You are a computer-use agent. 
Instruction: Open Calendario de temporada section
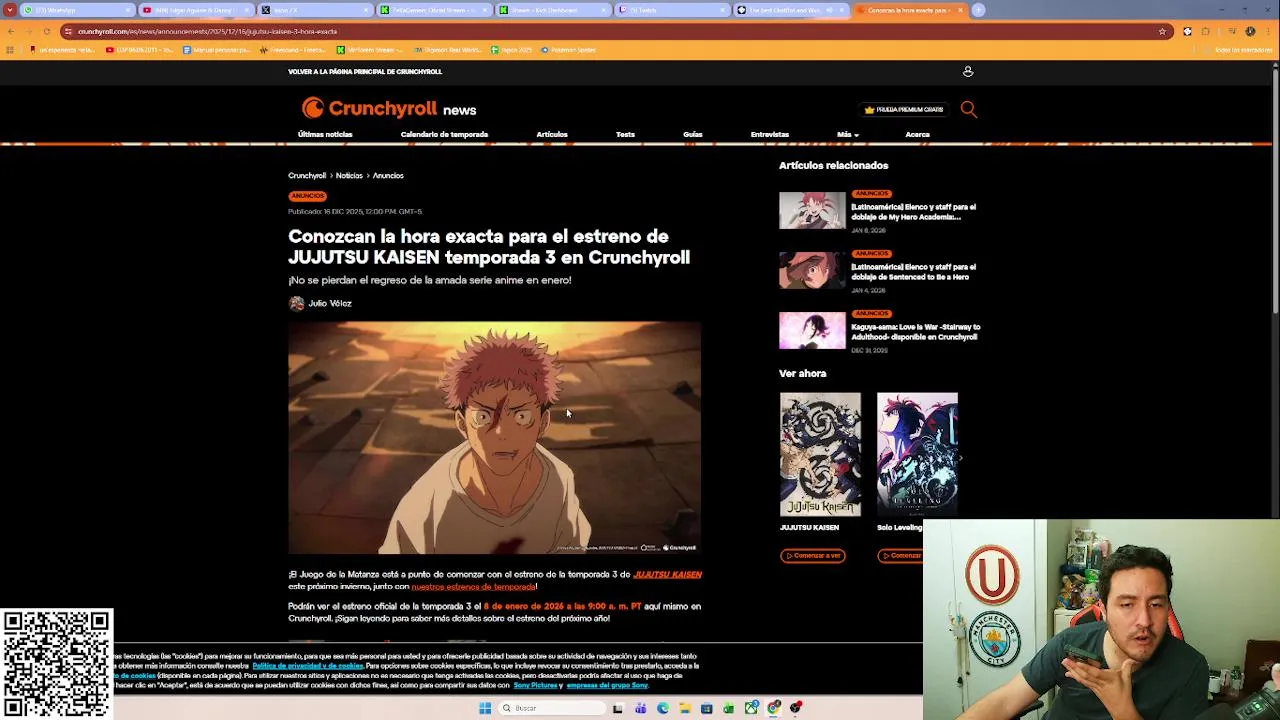tap(444, 134)
